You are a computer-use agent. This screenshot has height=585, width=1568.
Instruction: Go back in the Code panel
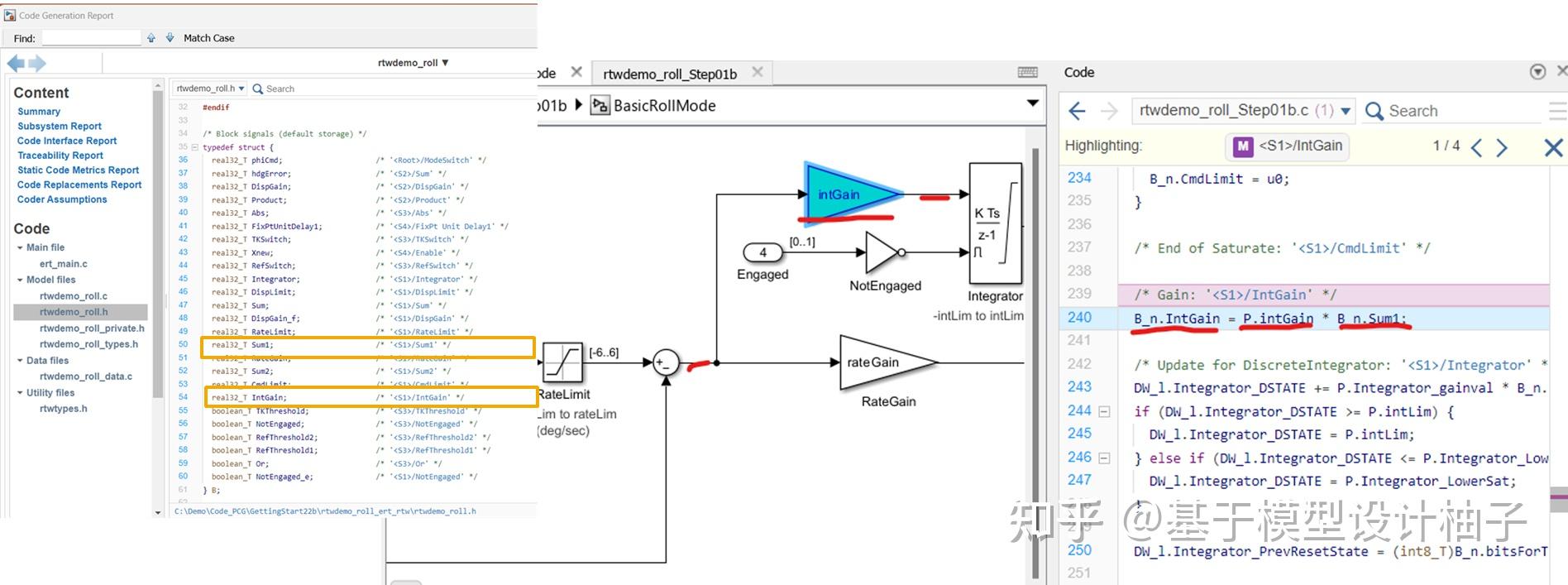pyautogui.click(x=1077, y=111)
